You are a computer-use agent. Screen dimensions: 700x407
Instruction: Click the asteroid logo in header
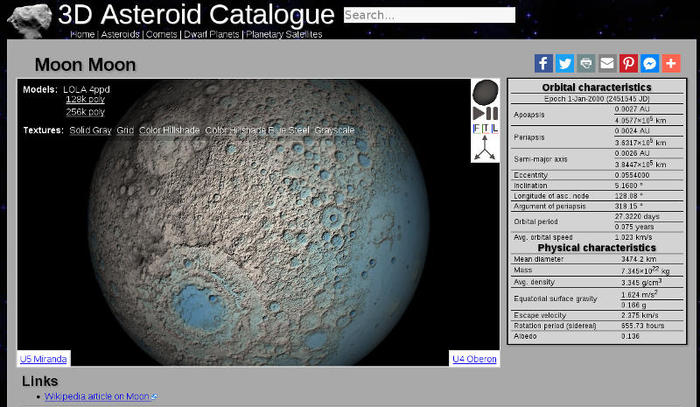click(x=27, y=18)
